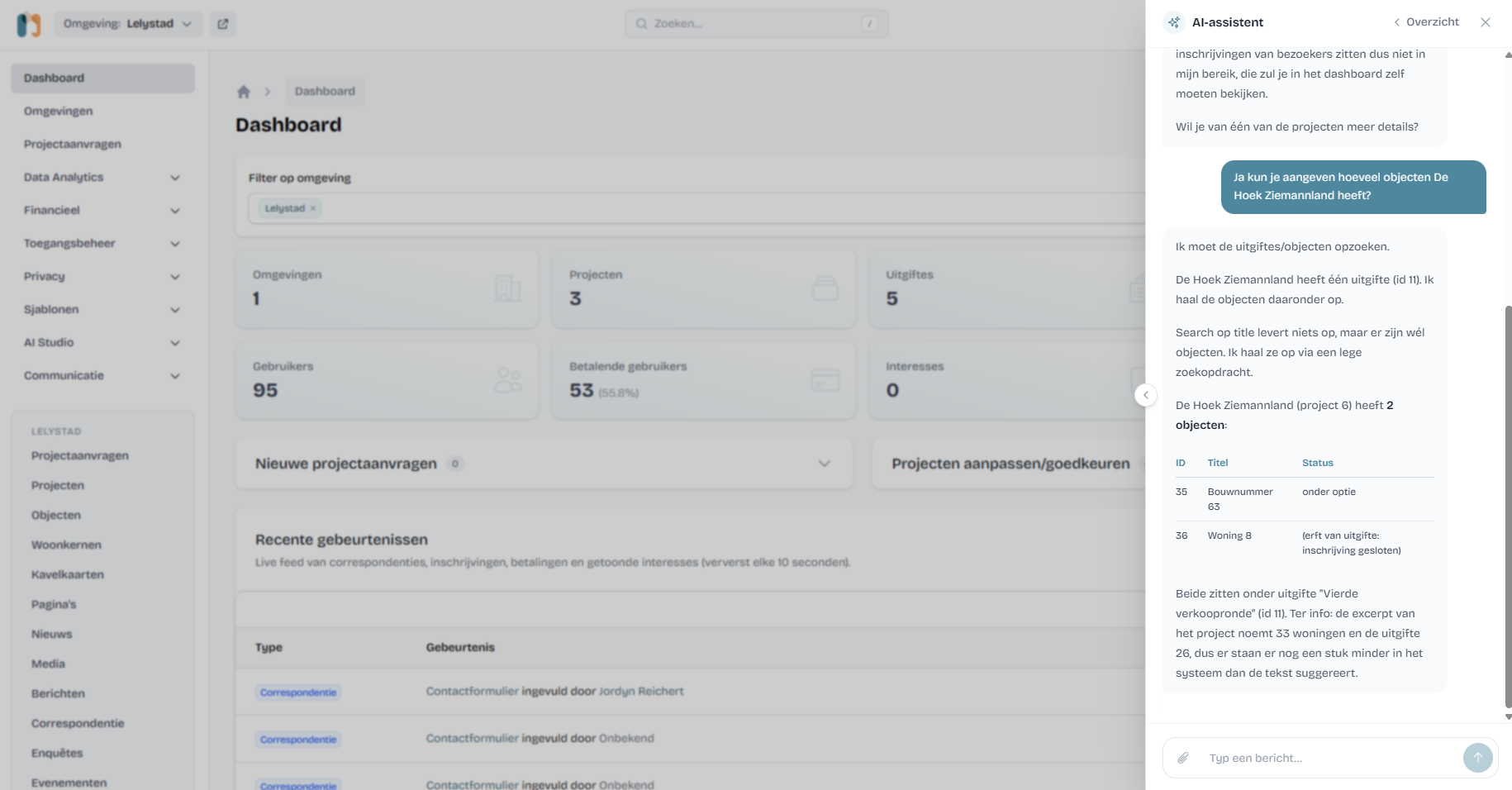Click Status header in assistant table
This screenshot has width=1512, height=790.
pos(1318,463)
